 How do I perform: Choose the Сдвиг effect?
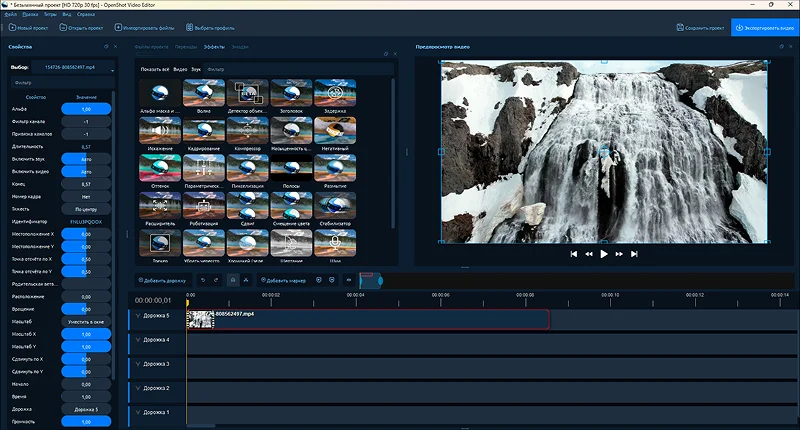pyautogui.click(x=247, y=205)
